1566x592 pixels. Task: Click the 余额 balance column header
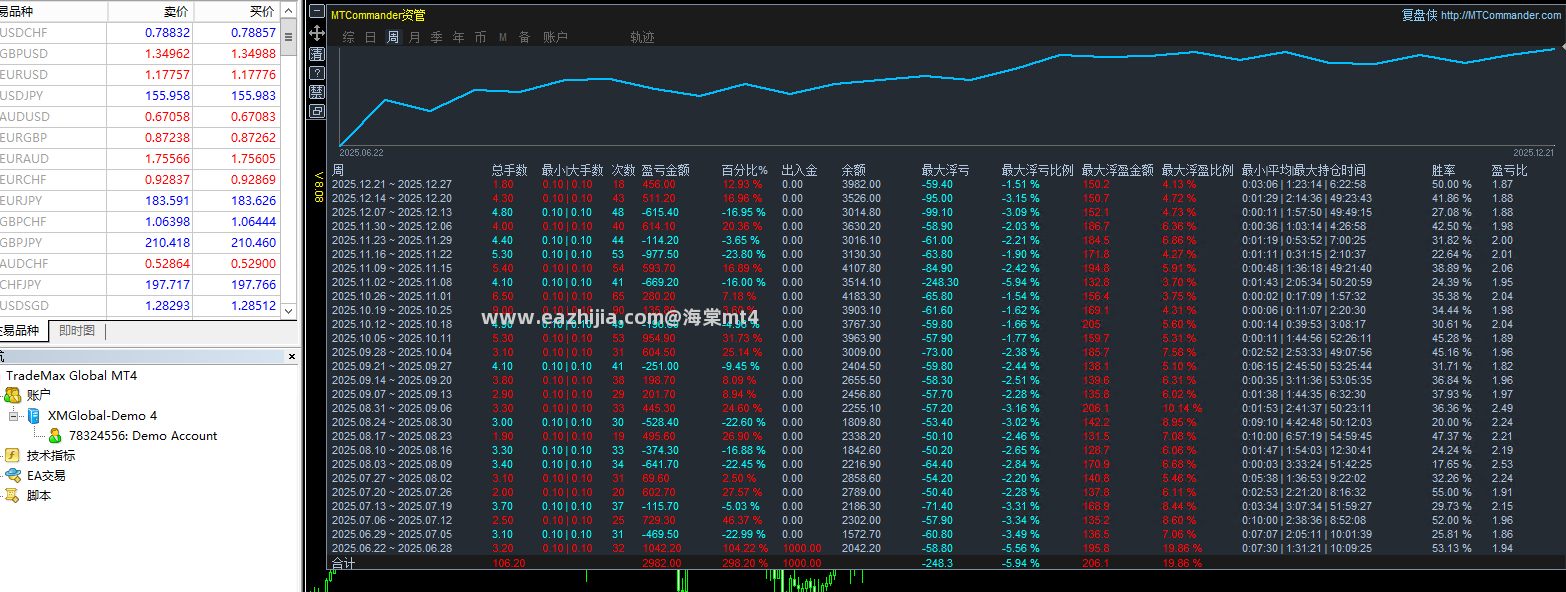(853, 170)
